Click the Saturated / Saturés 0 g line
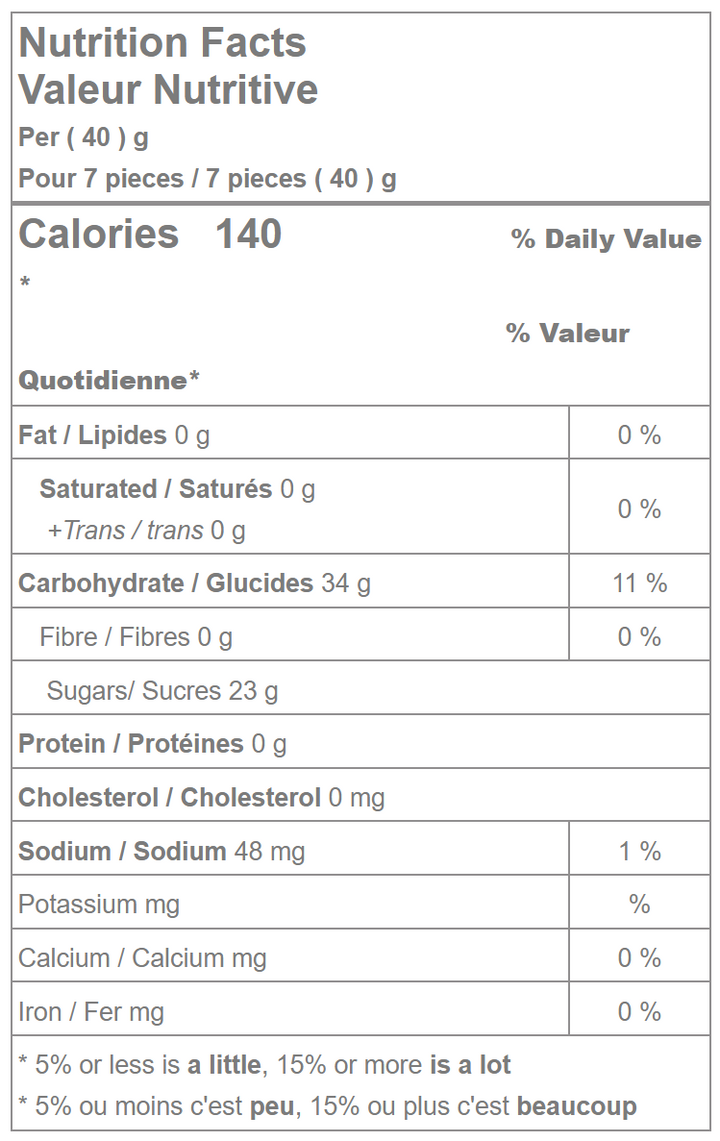This screenshot has height=1141, width=720. coord(177,489)
